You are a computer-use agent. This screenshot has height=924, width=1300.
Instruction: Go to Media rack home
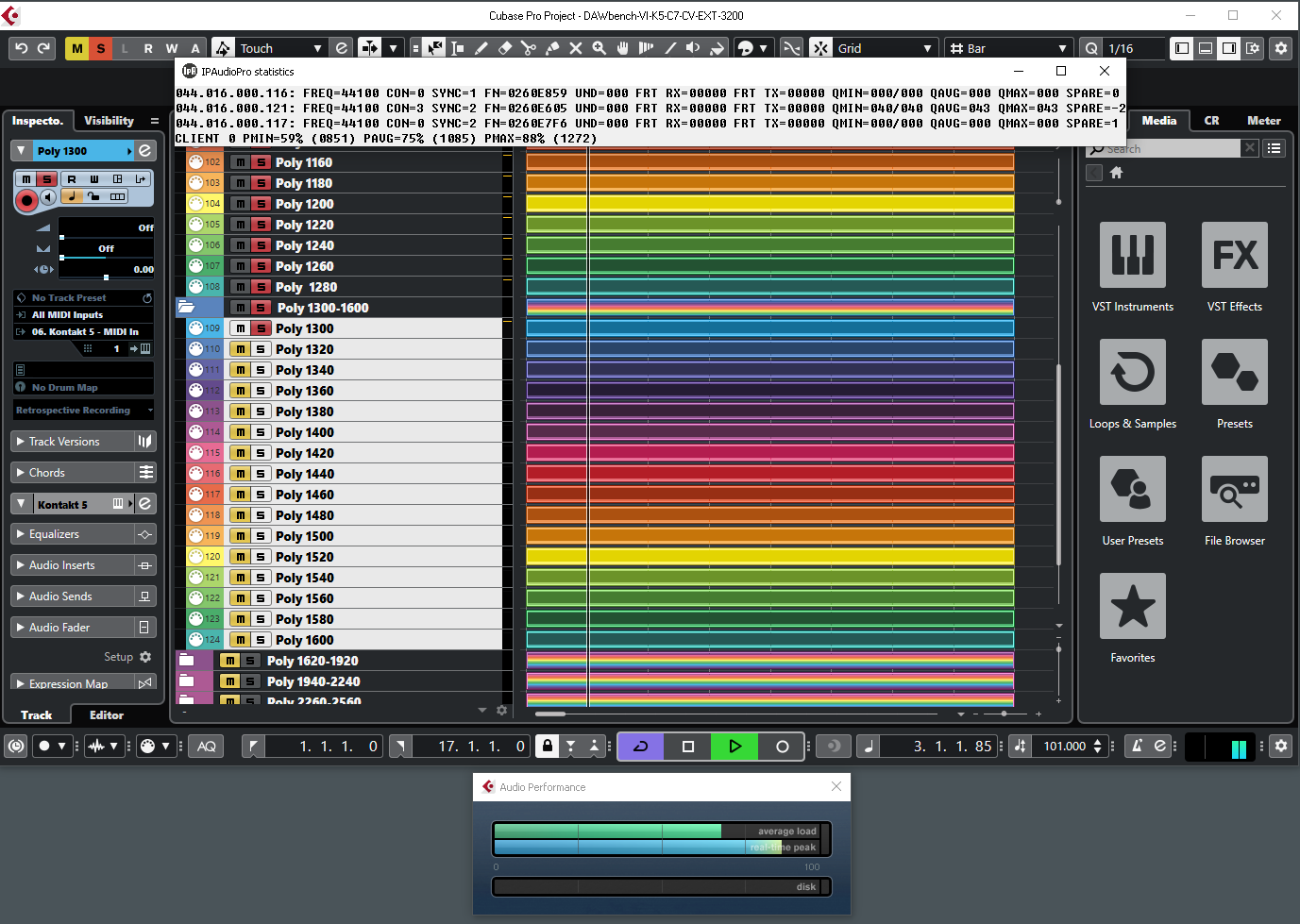(1116, 173)
